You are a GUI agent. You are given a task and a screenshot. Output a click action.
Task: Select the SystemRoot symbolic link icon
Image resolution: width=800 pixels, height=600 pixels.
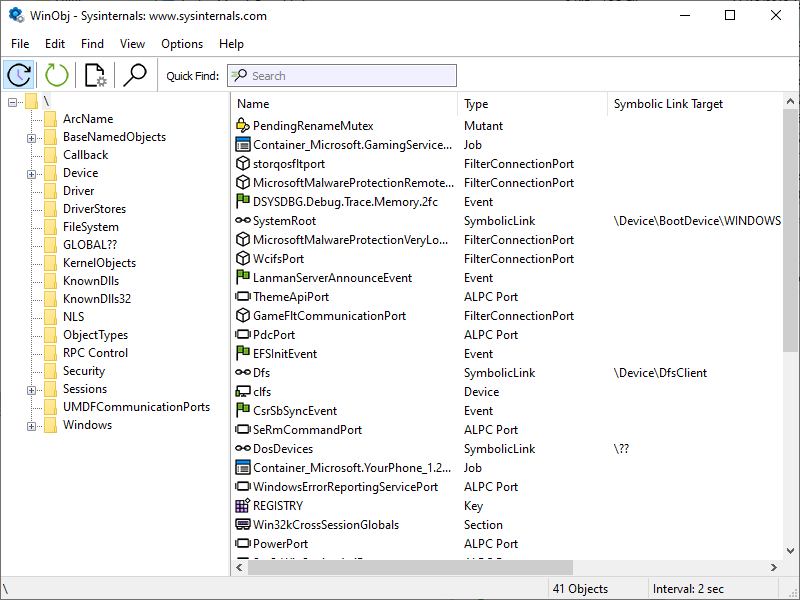[242, 221]
